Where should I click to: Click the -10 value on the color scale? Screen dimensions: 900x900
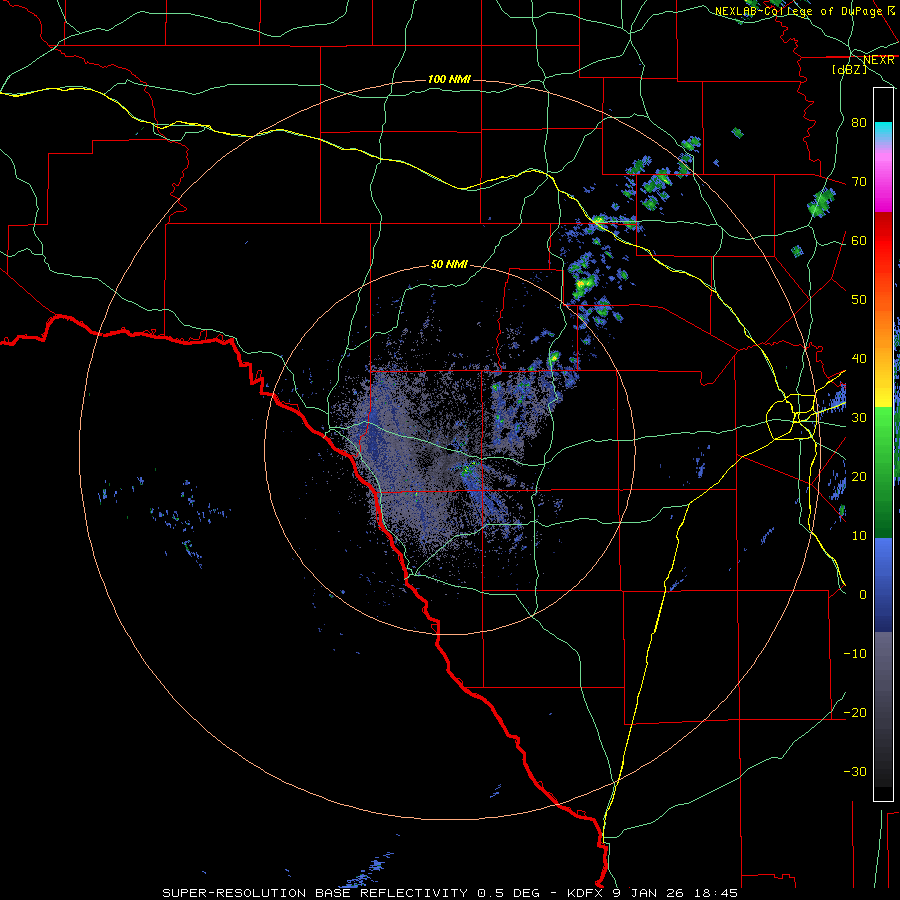(x=855, y=654)
